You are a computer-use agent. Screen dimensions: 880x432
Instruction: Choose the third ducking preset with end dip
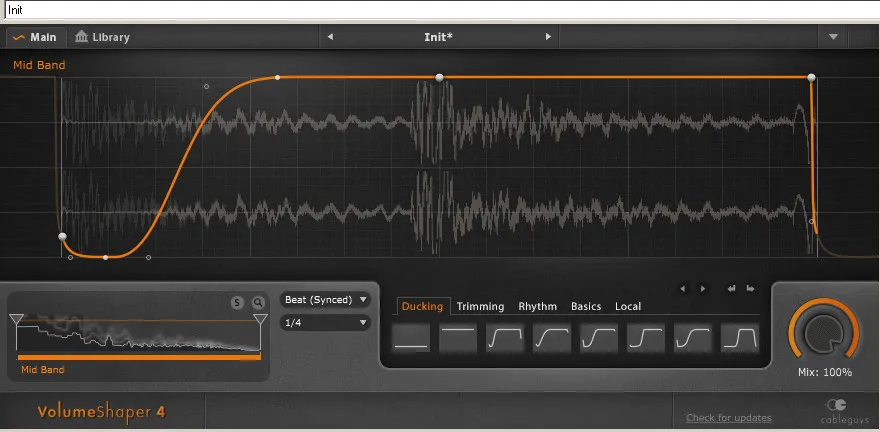tap(505, 338)
